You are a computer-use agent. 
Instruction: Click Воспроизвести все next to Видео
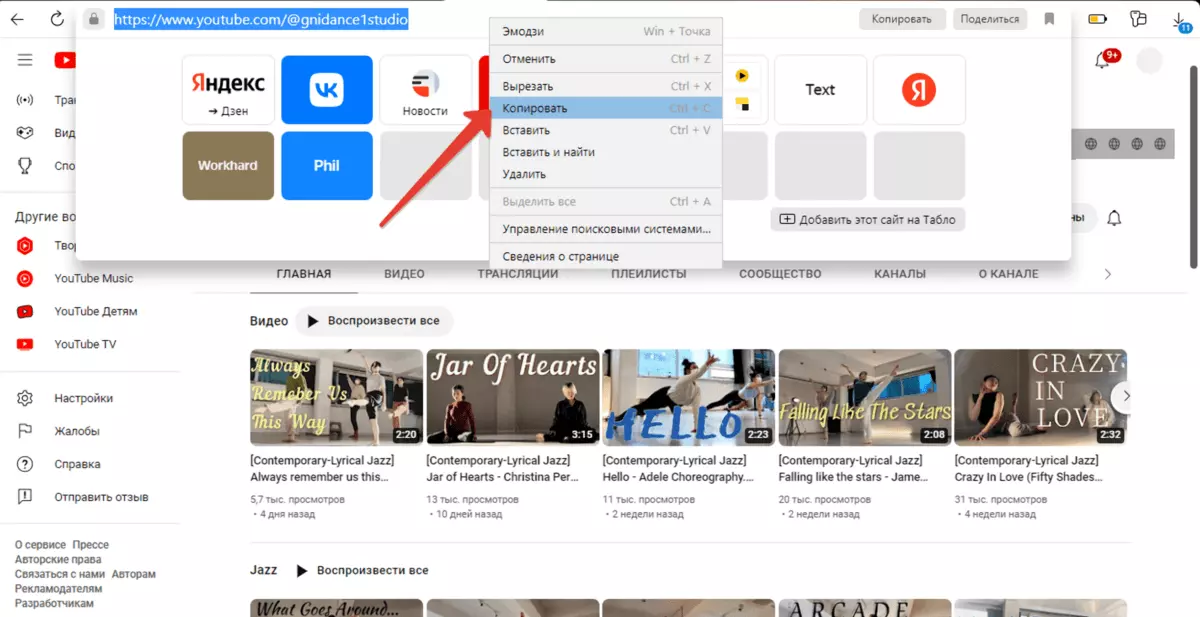pyautogui.click(x=374, y=321)
